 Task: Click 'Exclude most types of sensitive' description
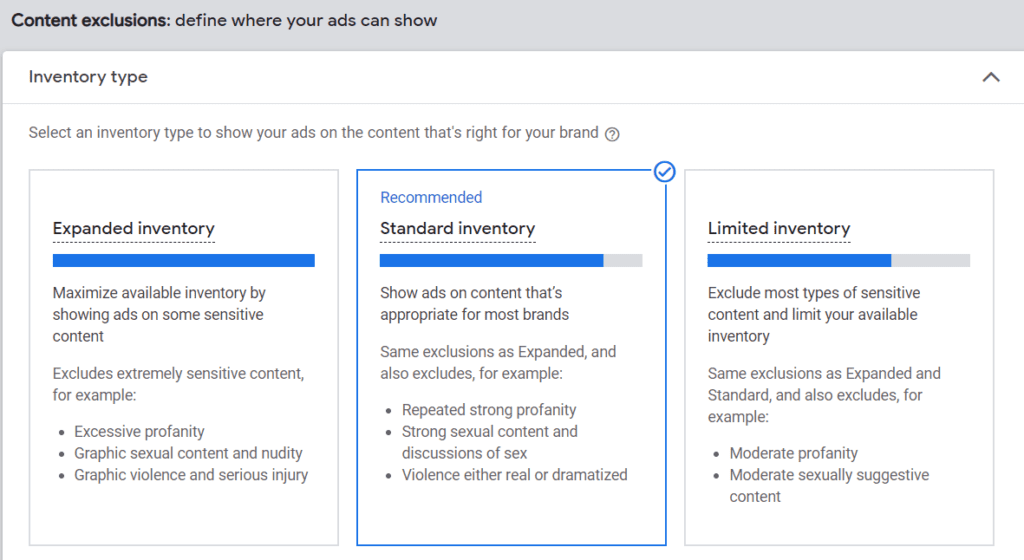pyautogui.click(x=814, y=315)
